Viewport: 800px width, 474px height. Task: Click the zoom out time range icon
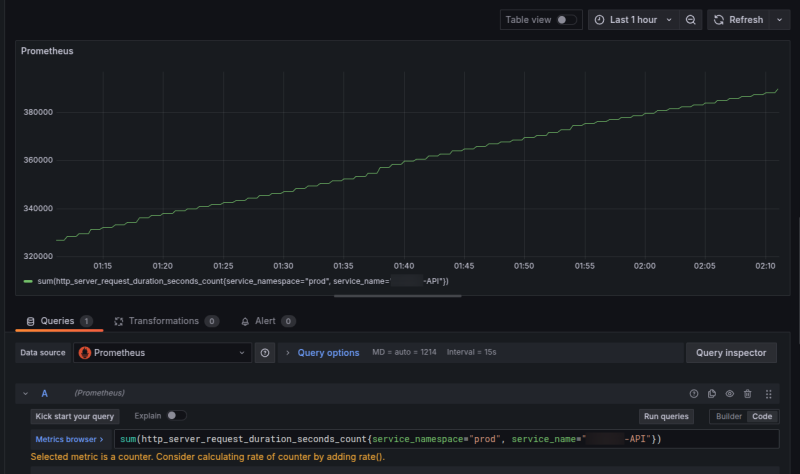690,20
